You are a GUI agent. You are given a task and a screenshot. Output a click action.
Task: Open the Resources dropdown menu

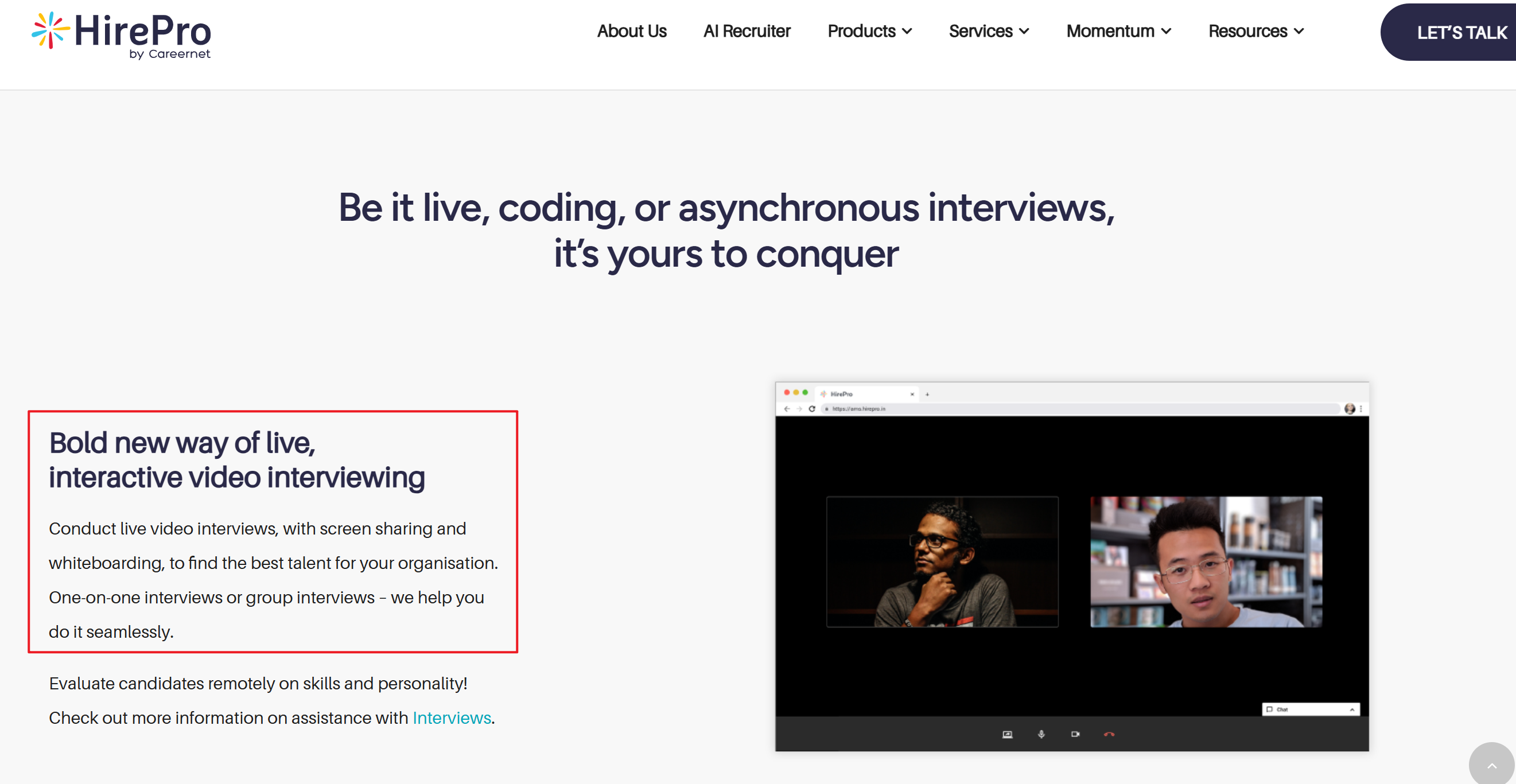[x=1256, y=31]
